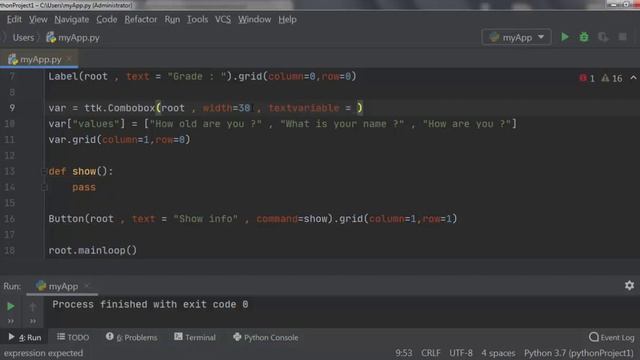Click line number 9 in gutter
The image size is (640, 360).
coord(12,108)
